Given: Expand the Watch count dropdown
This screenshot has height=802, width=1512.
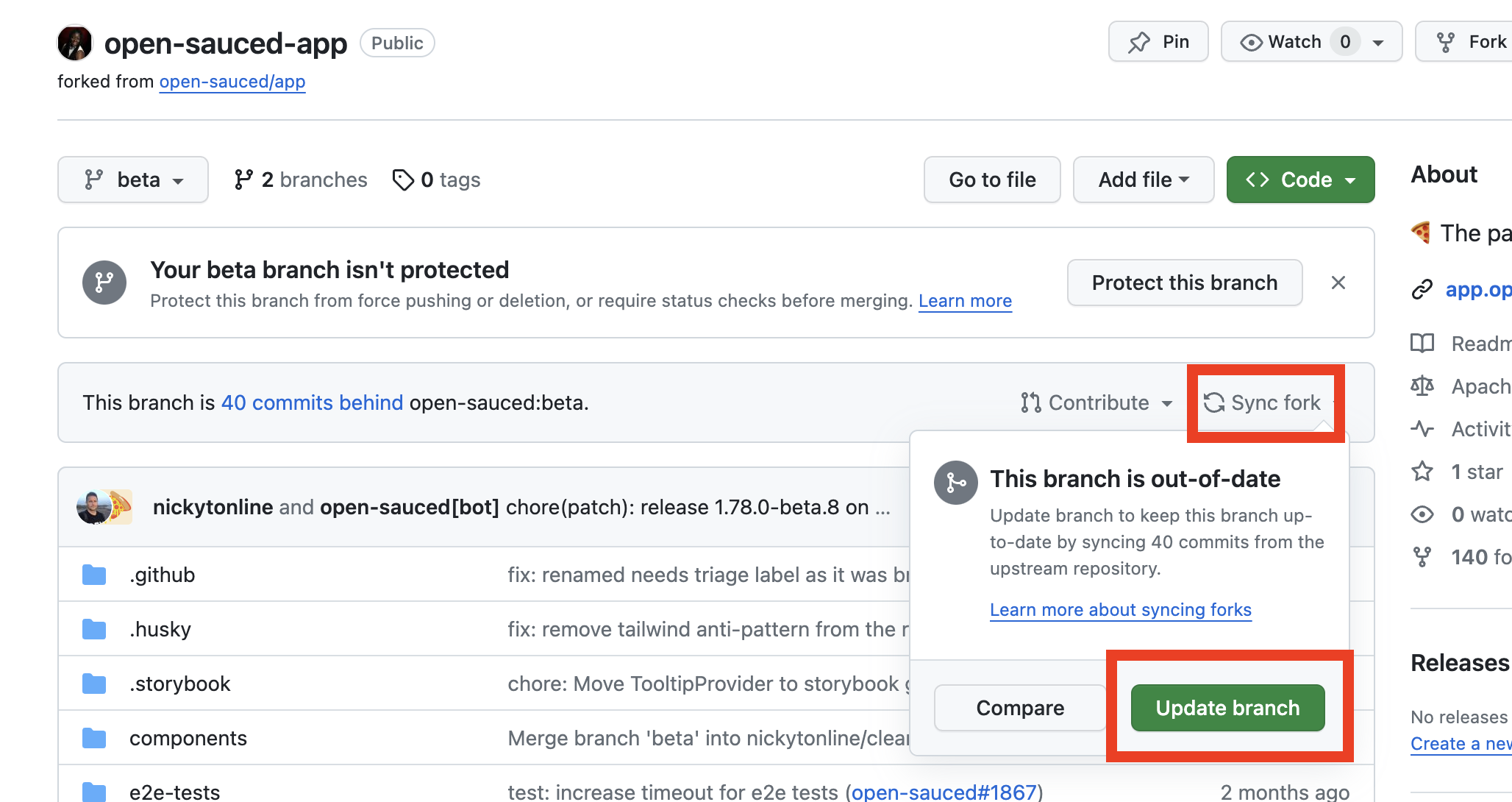Looking at the screenshot, I should click(1383, 42).
